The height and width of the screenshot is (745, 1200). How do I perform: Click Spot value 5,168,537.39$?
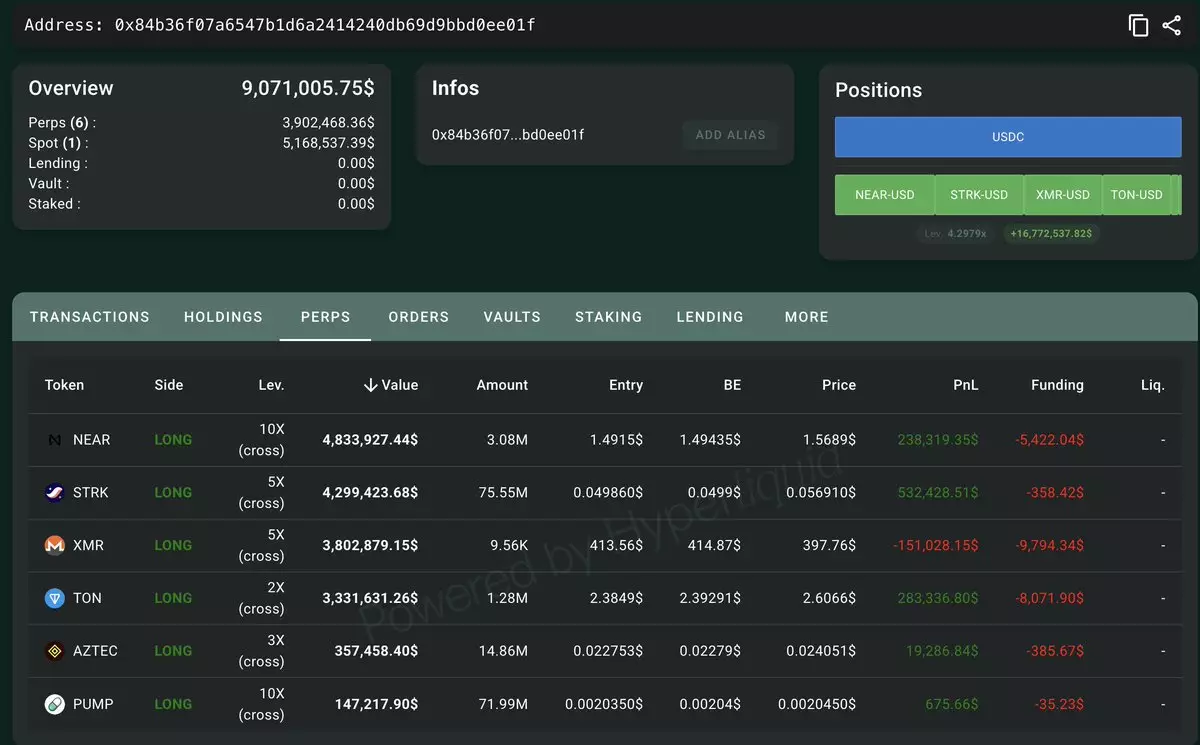coord(329,143)
